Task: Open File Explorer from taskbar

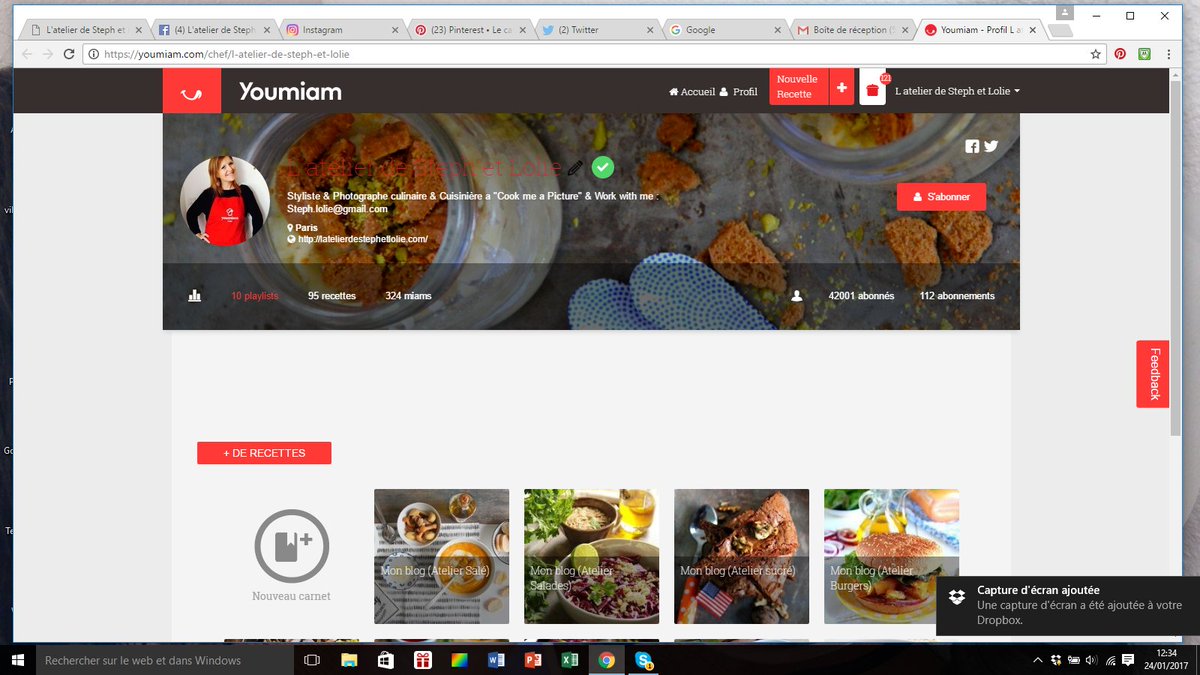Action: [x=349, y=660]
